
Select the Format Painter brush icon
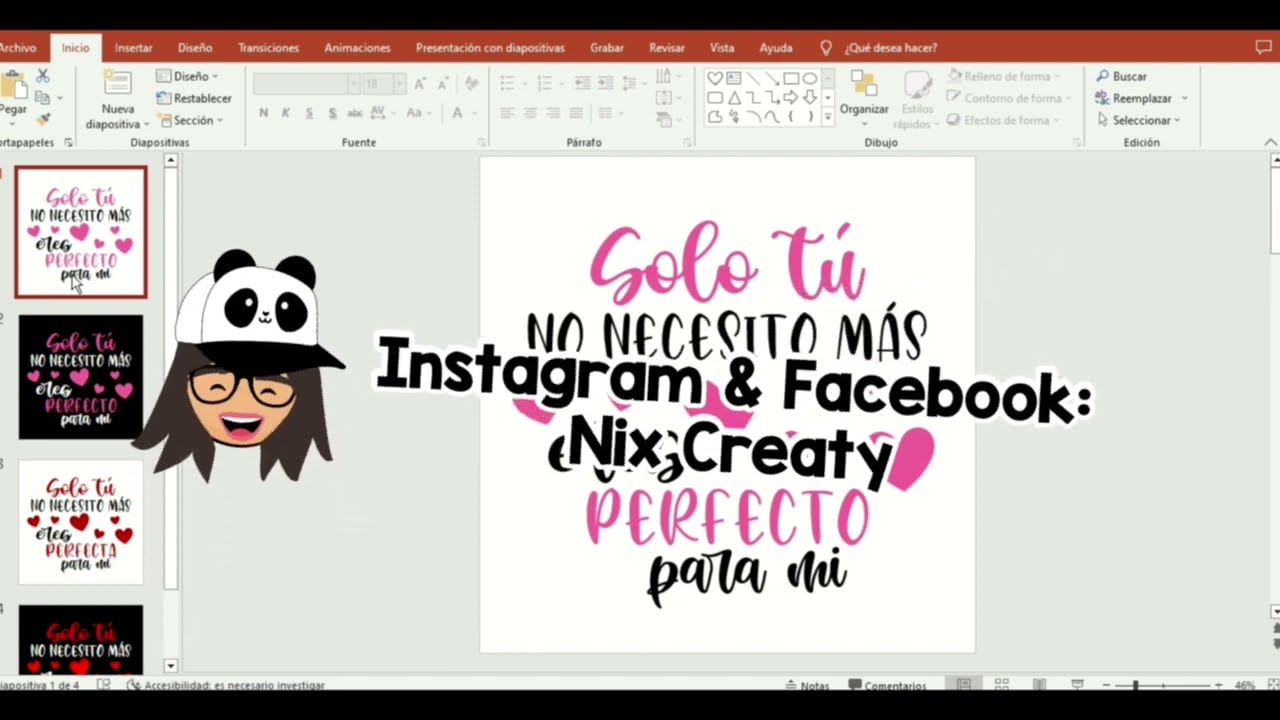42,119
